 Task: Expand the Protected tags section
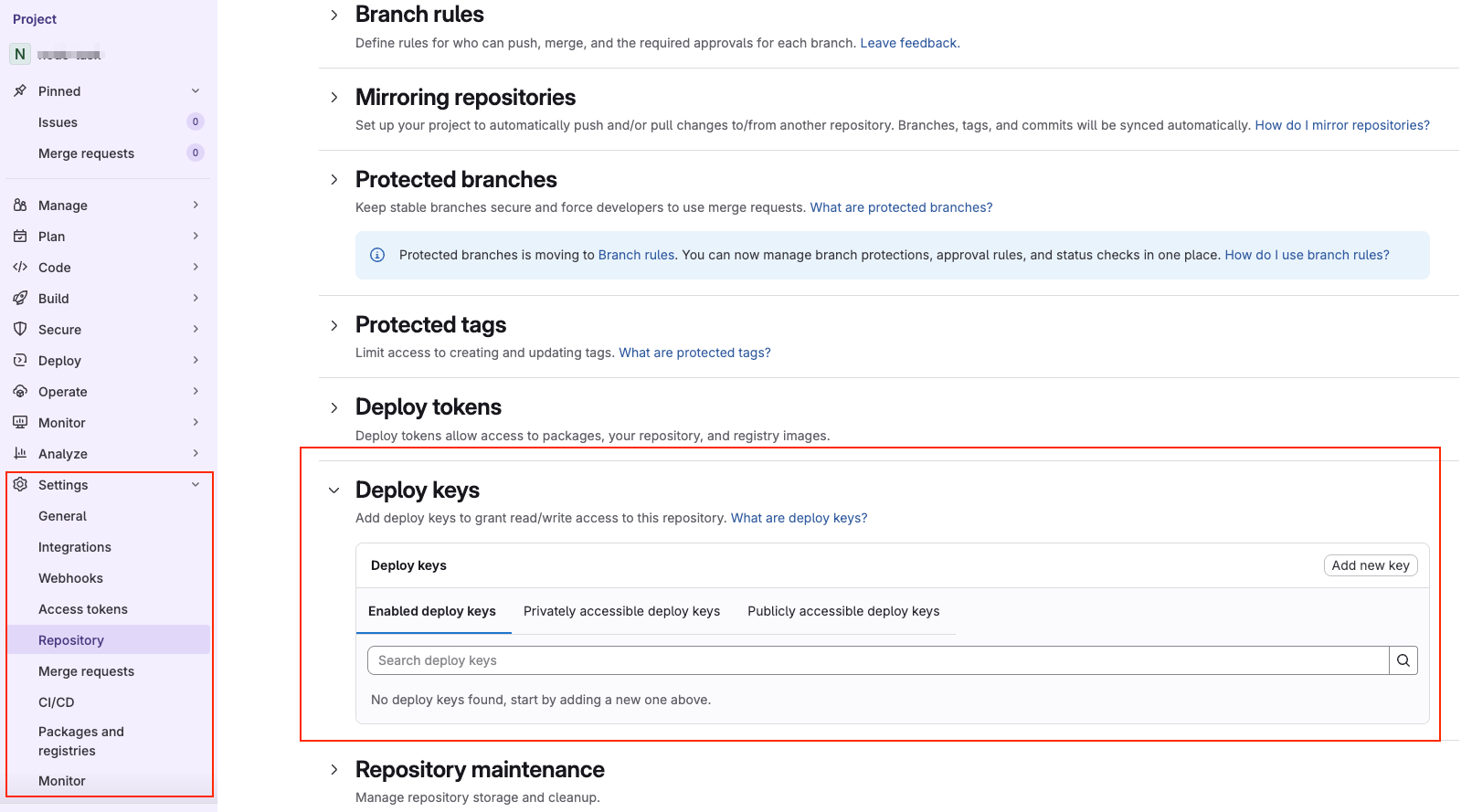[334, 325]
